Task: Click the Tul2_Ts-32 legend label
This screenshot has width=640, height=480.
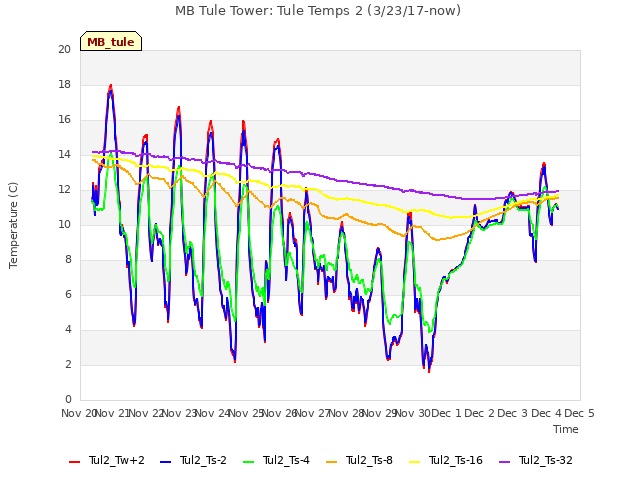Action: click(546, 460)
